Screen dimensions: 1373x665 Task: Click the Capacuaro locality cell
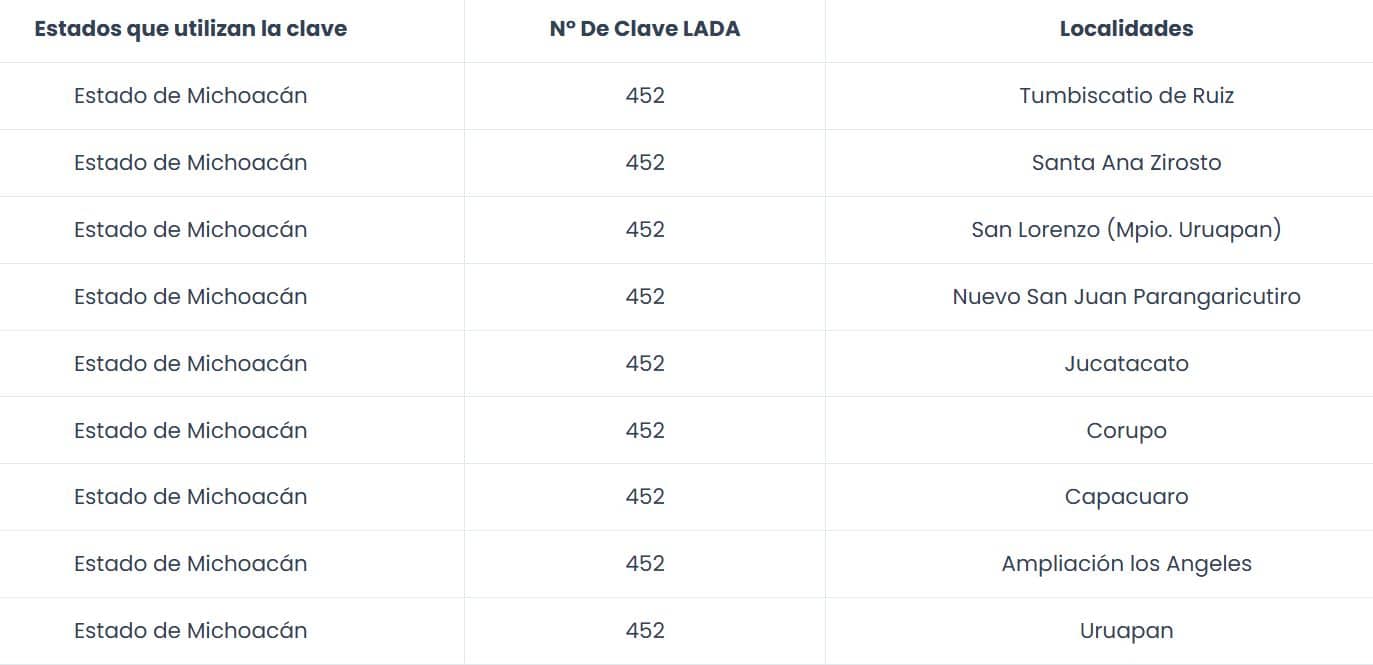(x=1126, y=497)
